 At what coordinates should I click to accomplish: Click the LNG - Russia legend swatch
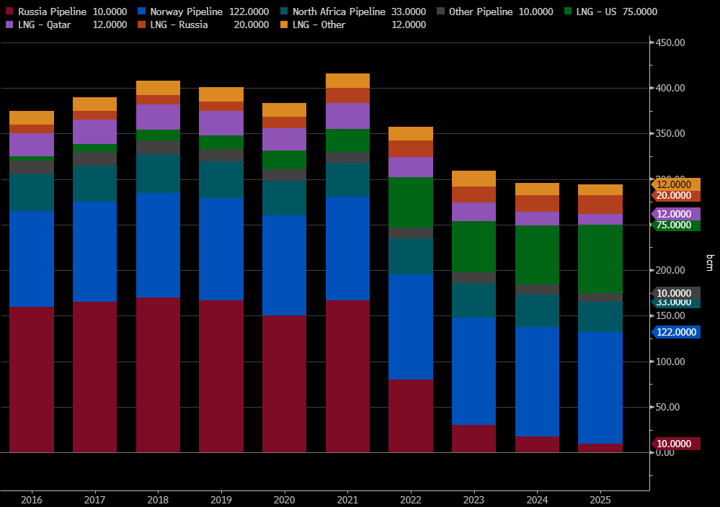coord(141,25)
